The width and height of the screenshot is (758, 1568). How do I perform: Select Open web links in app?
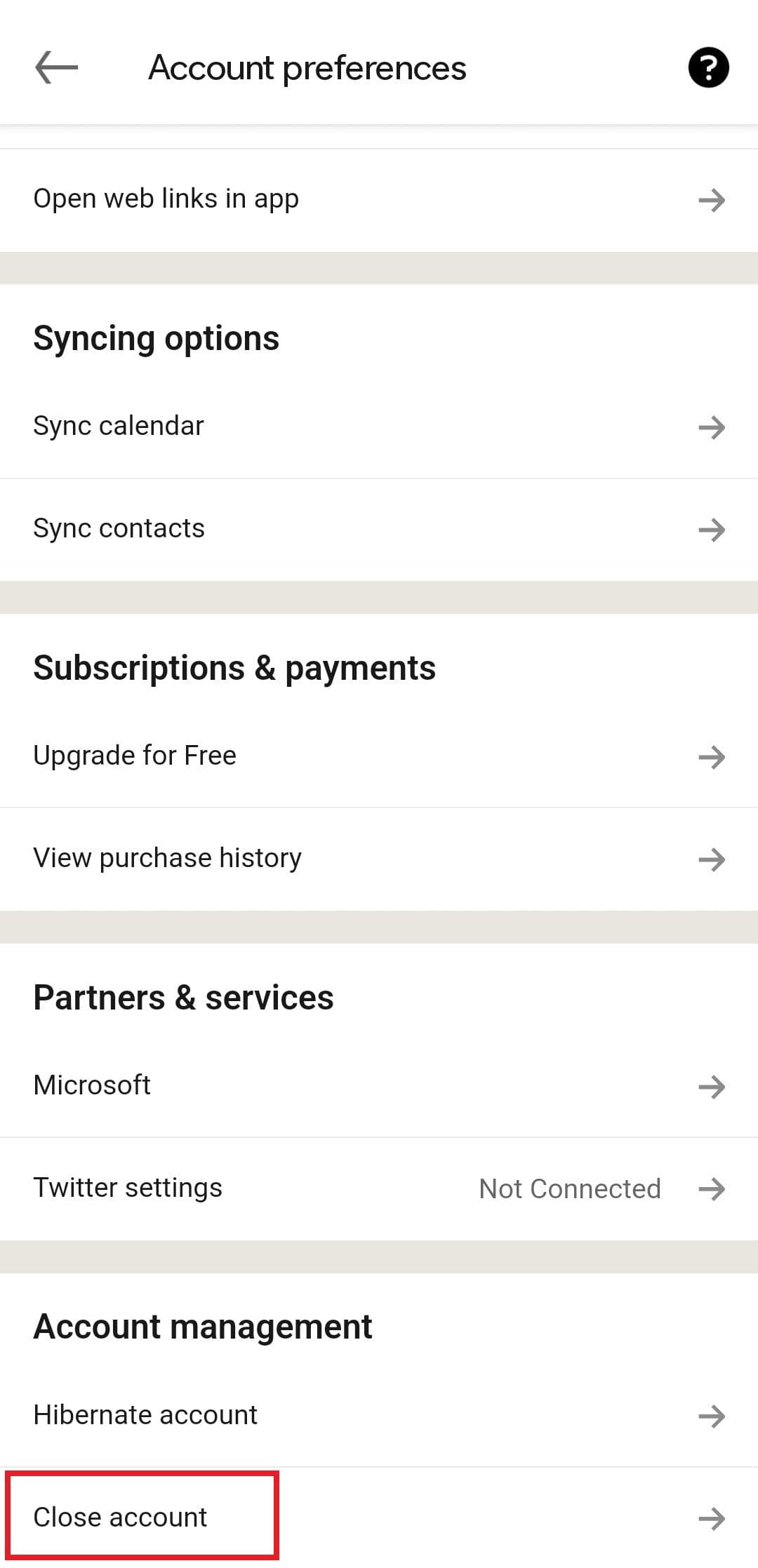point(166,199)
